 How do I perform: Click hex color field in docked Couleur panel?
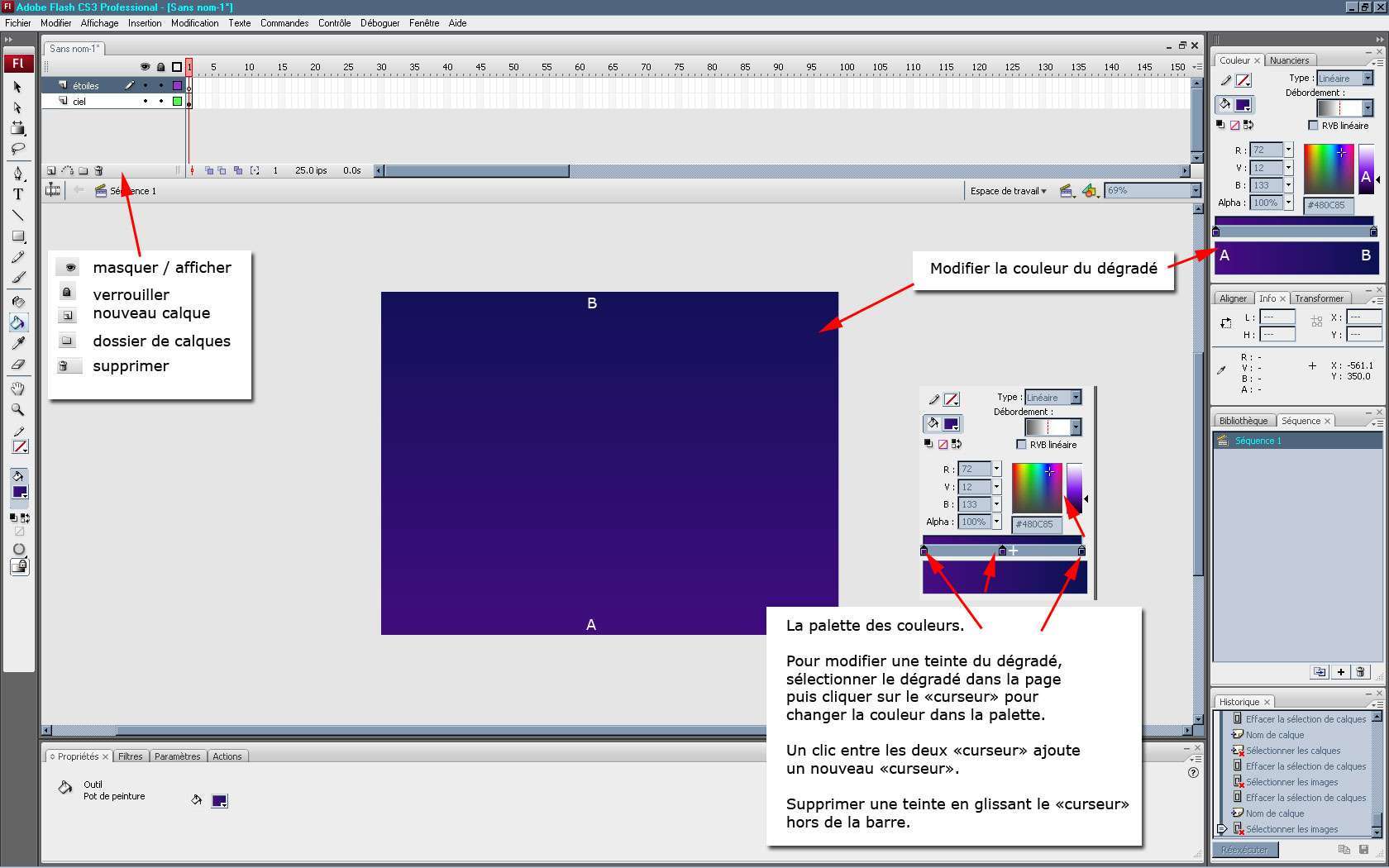click(x=1329, y=205)
